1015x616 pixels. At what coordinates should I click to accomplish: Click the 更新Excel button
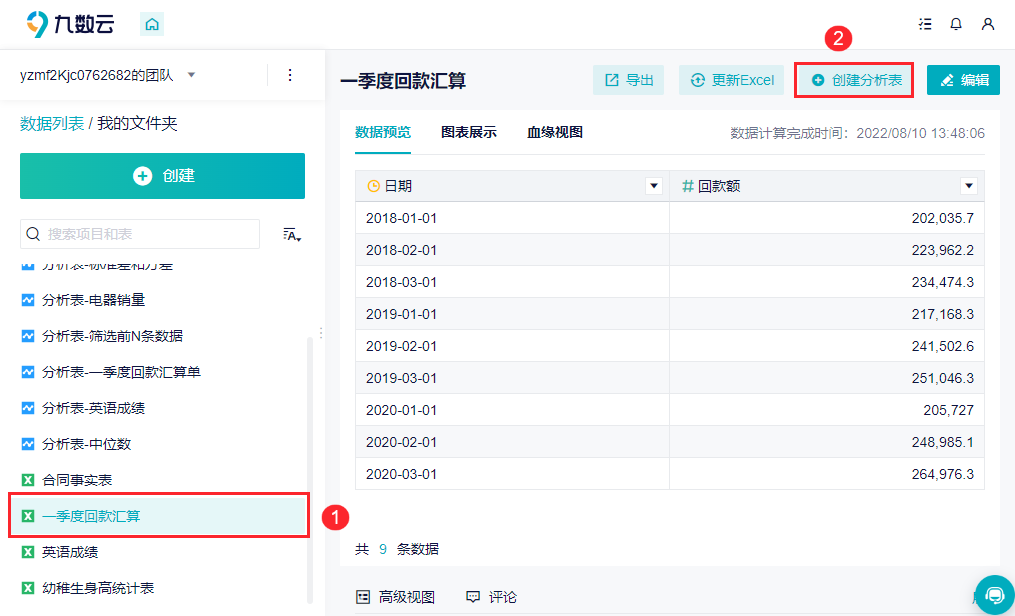(x=731, y=80)
